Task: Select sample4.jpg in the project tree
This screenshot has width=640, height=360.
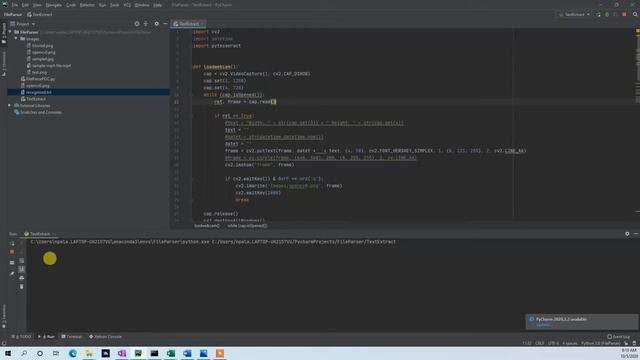Action: [43, 59]
